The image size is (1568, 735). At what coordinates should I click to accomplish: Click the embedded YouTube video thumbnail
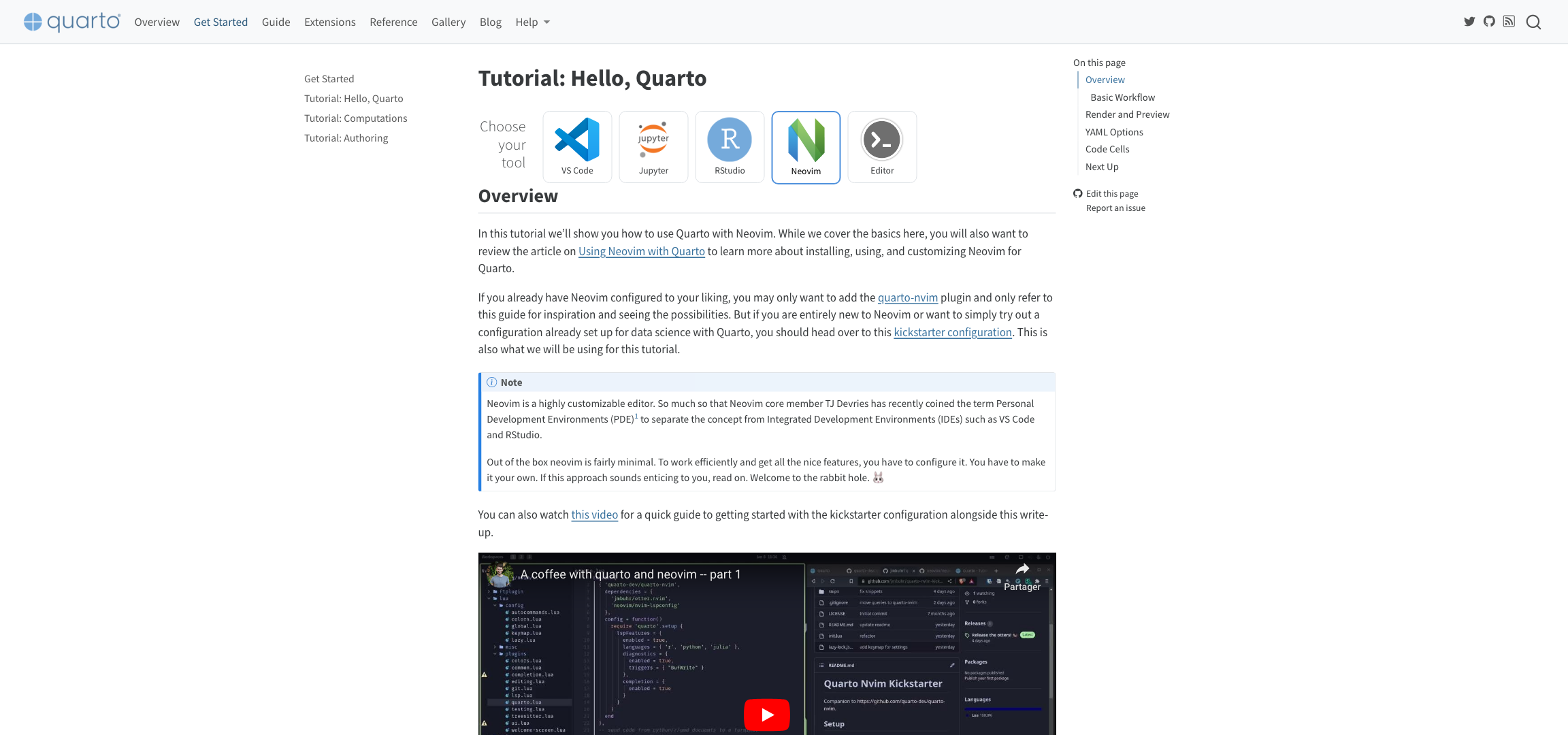pyautogui.click(x=767, y=644)
